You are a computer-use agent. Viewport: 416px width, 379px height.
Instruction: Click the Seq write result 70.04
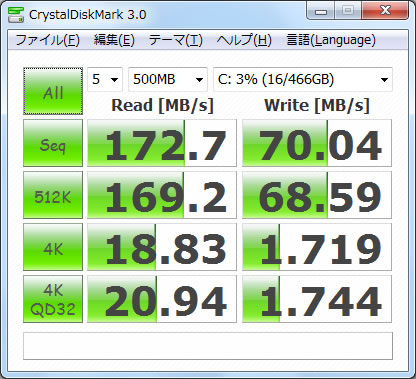[x=317, y=143]
